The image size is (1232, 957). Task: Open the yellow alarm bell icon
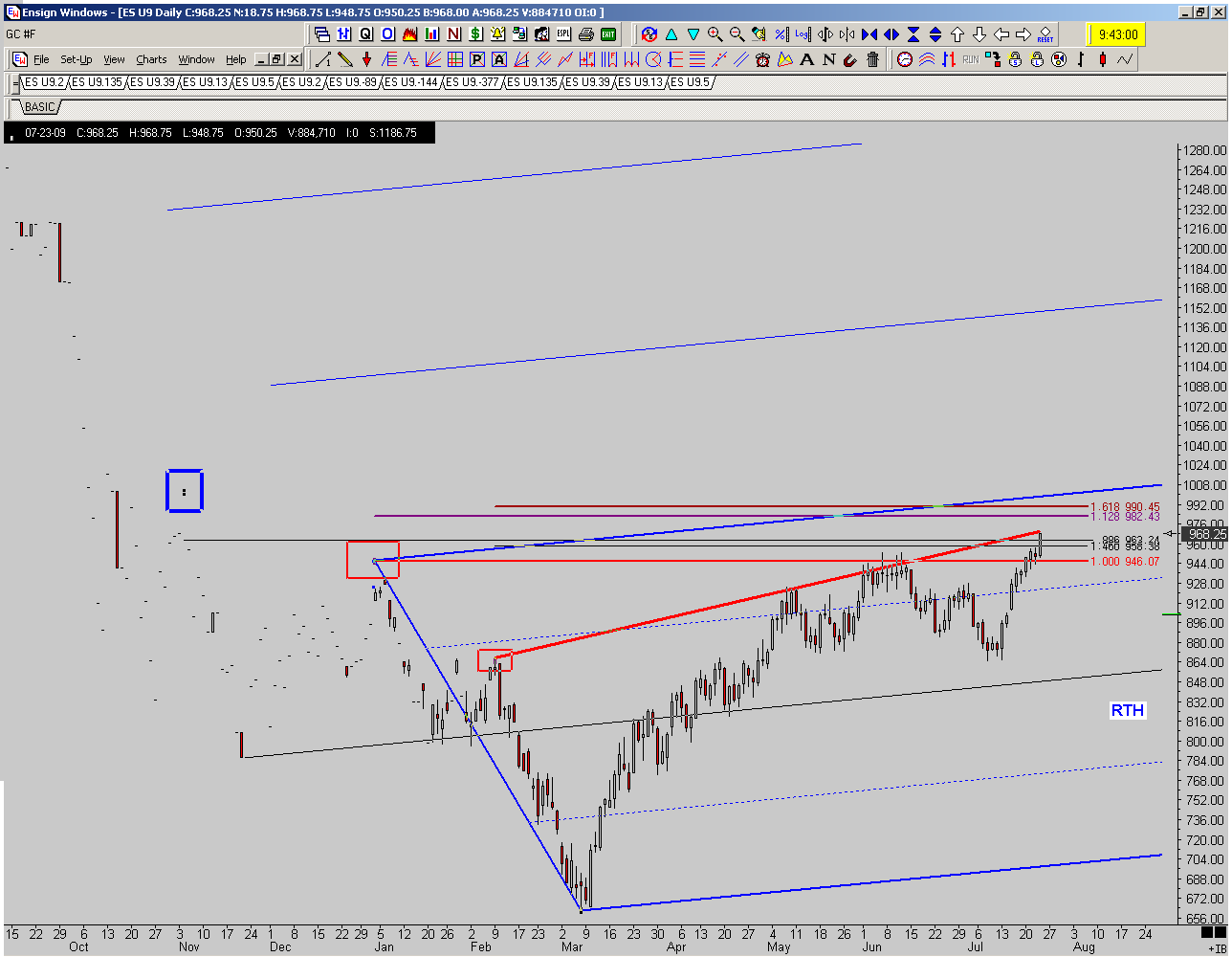pos(498,34)
